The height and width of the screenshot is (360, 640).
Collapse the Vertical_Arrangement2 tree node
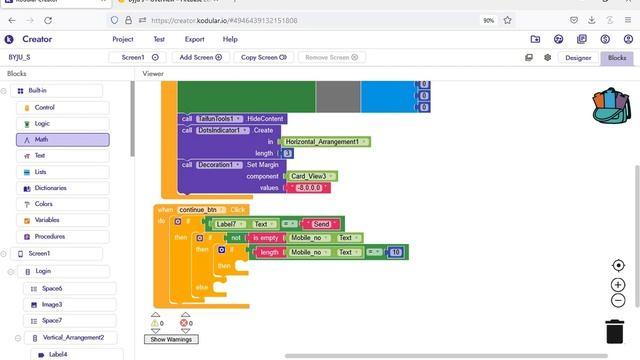click(x=18, y=338)
